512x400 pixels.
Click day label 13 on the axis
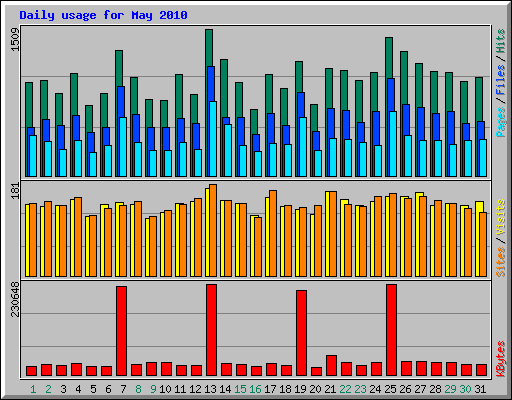(210, 389)
